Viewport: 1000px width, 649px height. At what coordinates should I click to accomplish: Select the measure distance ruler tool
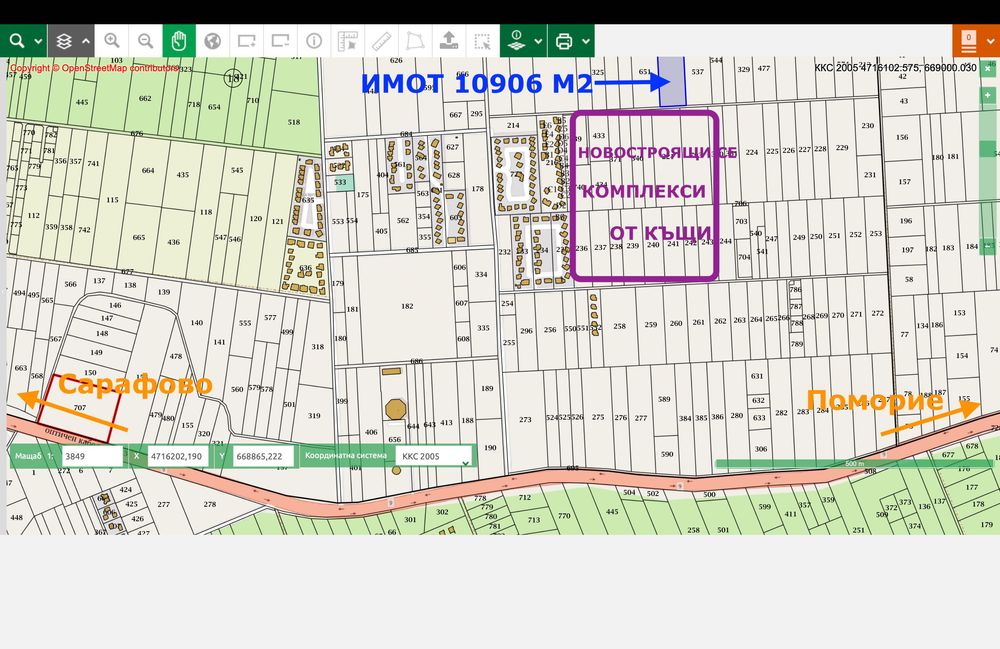(x=381, y=41)
